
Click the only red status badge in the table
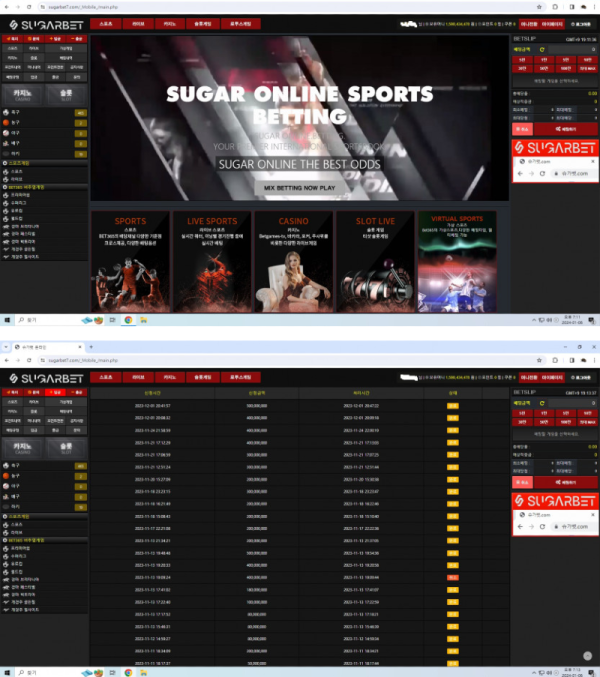[453, 577]
